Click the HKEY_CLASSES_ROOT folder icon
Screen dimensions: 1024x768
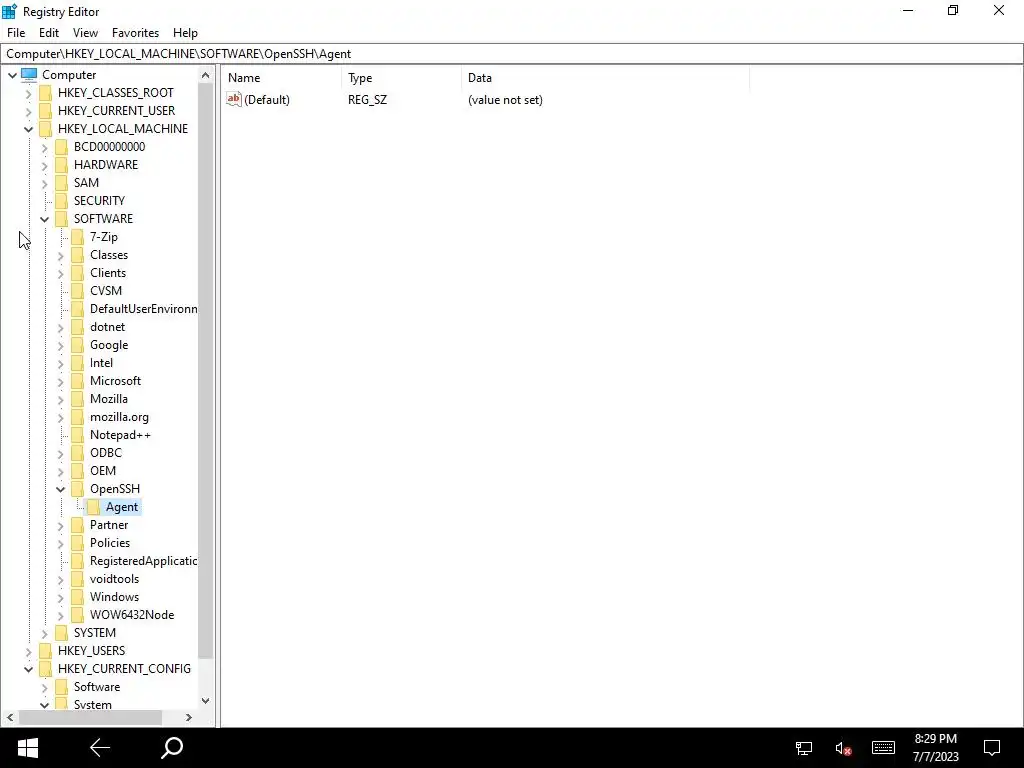pos(46,93)
